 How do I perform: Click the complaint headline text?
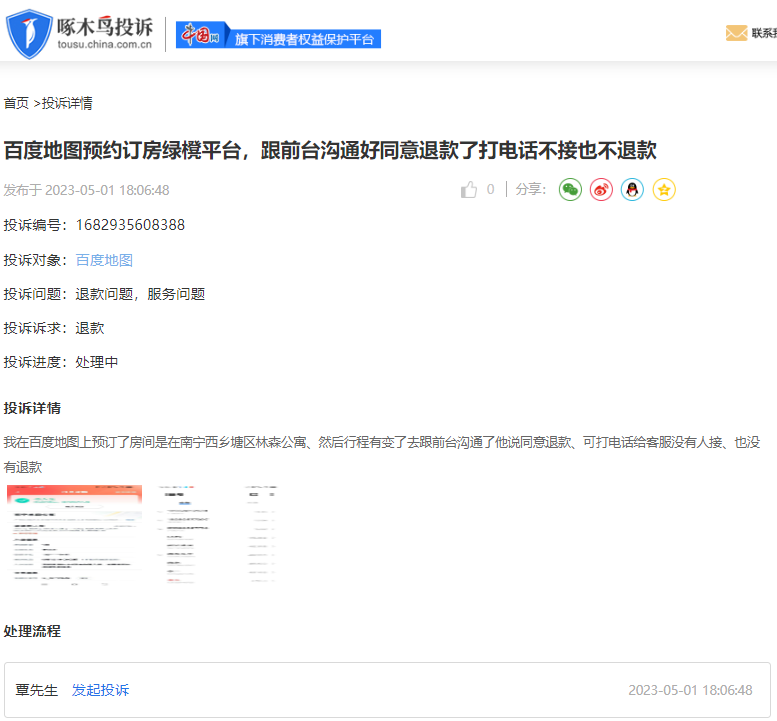tap(330, 151)
